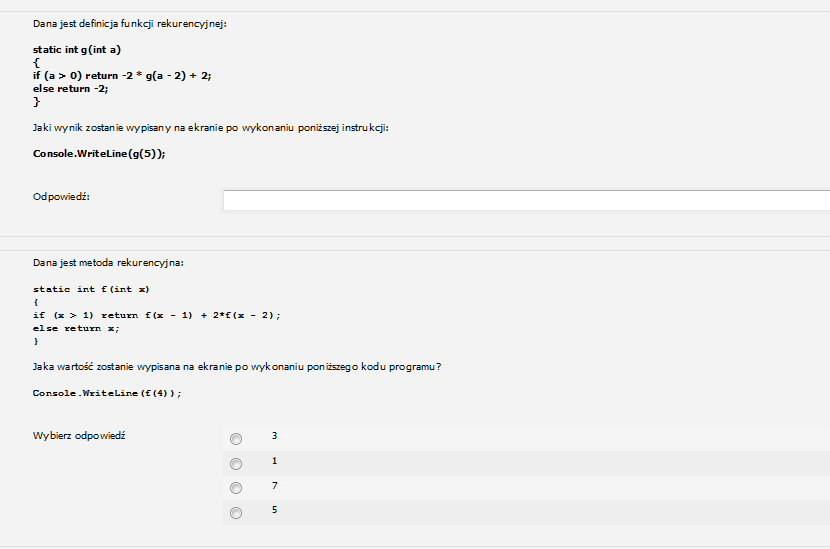Pick the radio button for answer 5
Screen dimensions: 830x549
[236, 512]
